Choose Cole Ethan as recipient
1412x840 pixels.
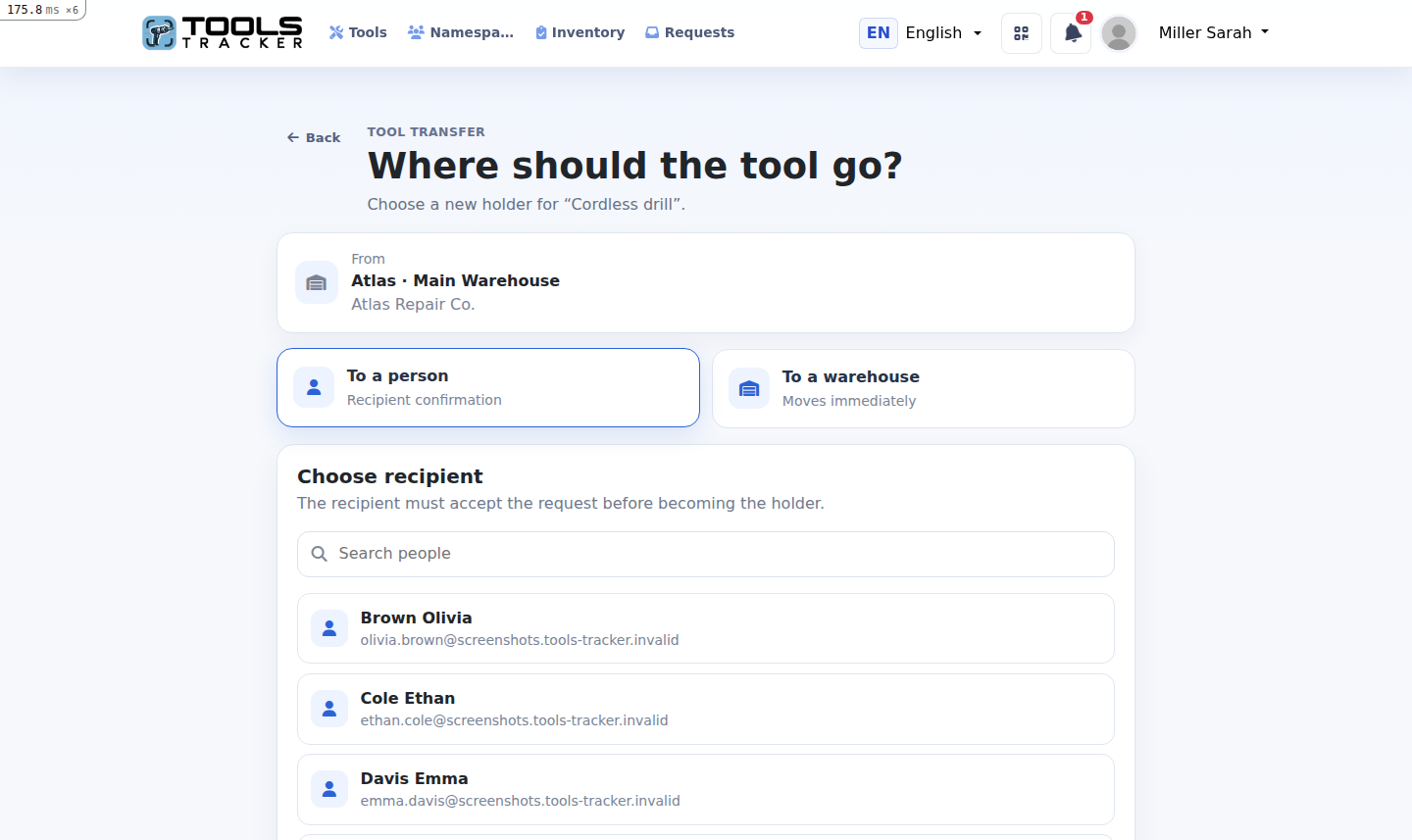[706, 709]
